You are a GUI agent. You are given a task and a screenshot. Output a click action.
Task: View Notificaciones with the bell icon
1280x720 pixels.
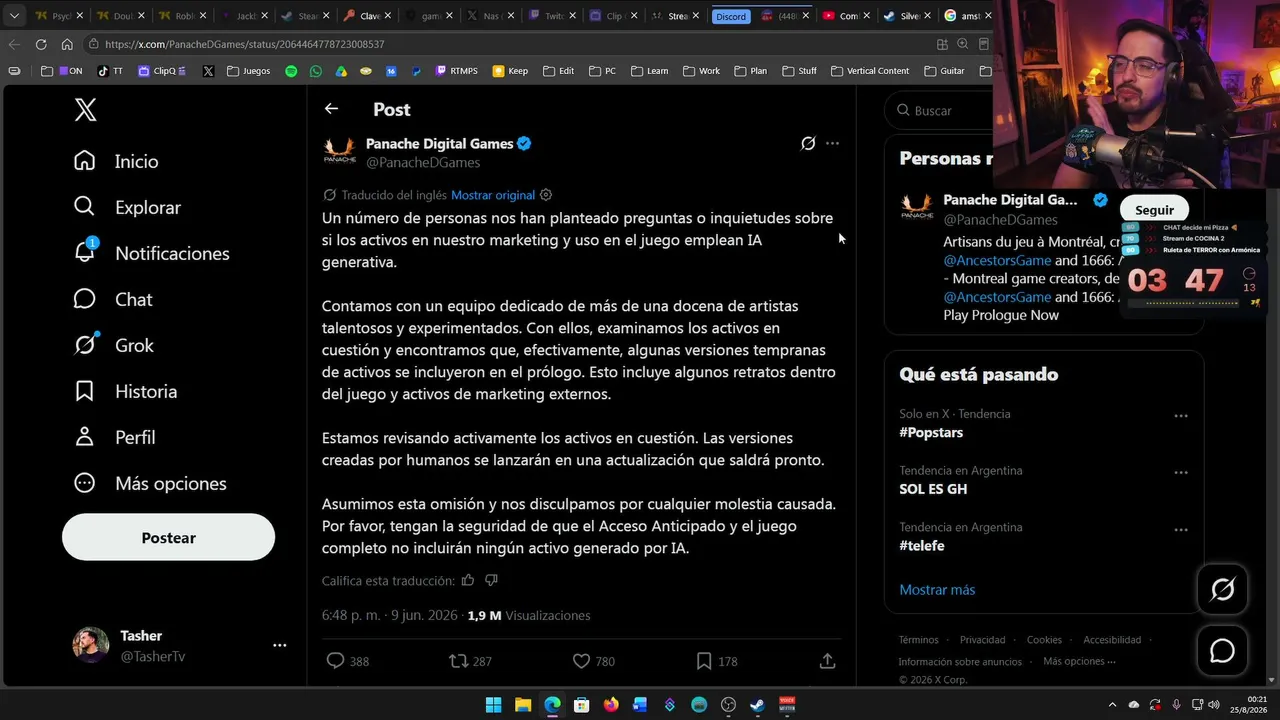tap(151, 253)
